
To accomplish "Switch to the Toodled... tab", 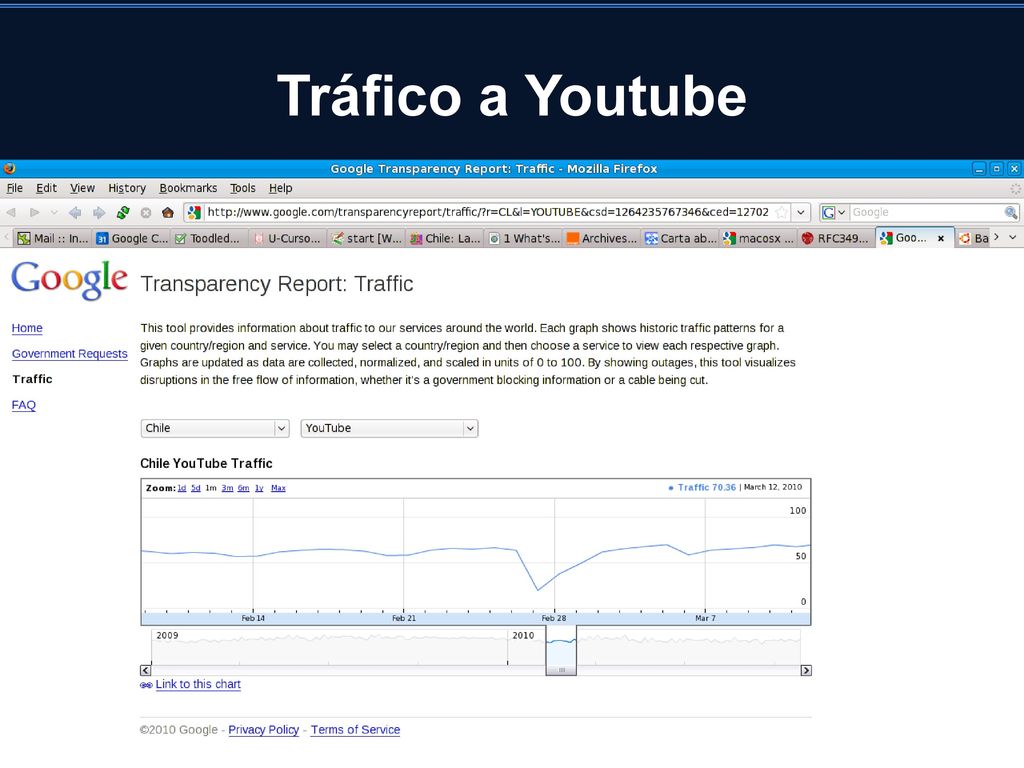I will pyautogui.click(x=210, y=238).
